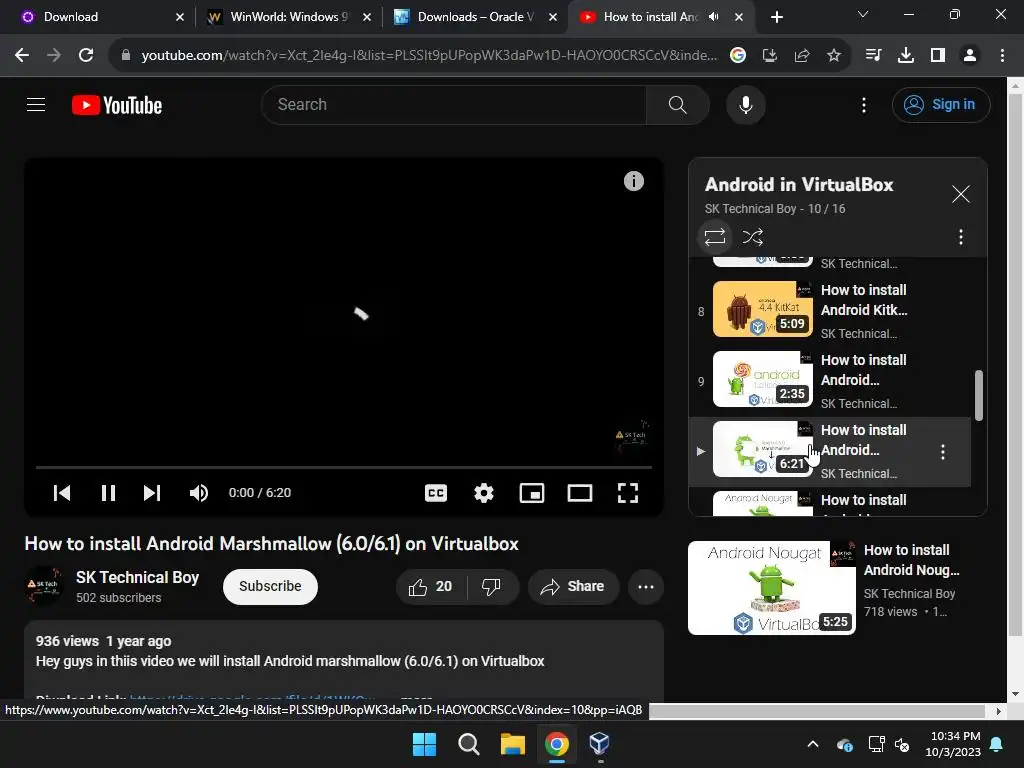1024x768 pixels.
Task: Like the video with thumbs up
Action: point(431,586)
